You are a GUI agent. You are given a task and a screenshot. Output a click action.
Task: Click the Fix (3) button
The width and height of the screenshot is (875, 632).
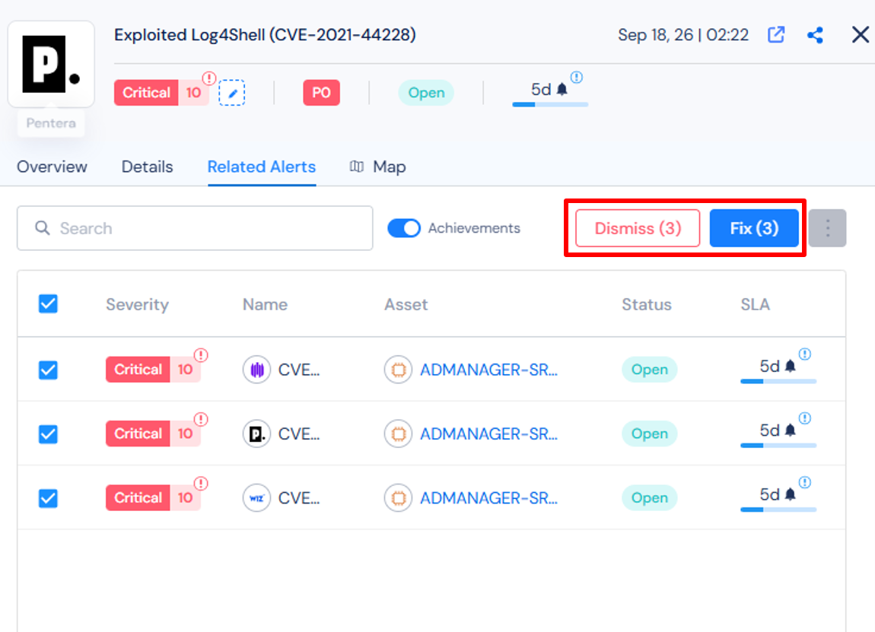(x=754, y=228)
